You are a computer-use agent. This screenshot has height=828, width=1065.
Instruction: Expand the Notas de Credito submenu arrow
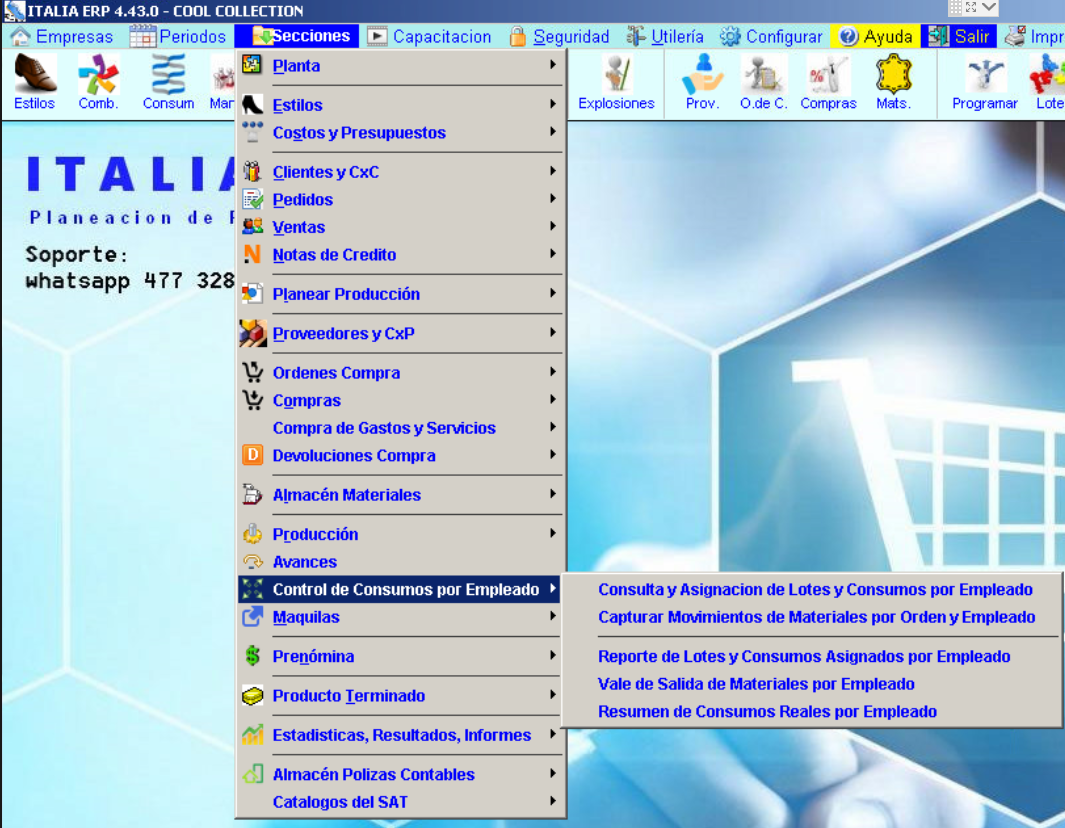tap(553, 253)
